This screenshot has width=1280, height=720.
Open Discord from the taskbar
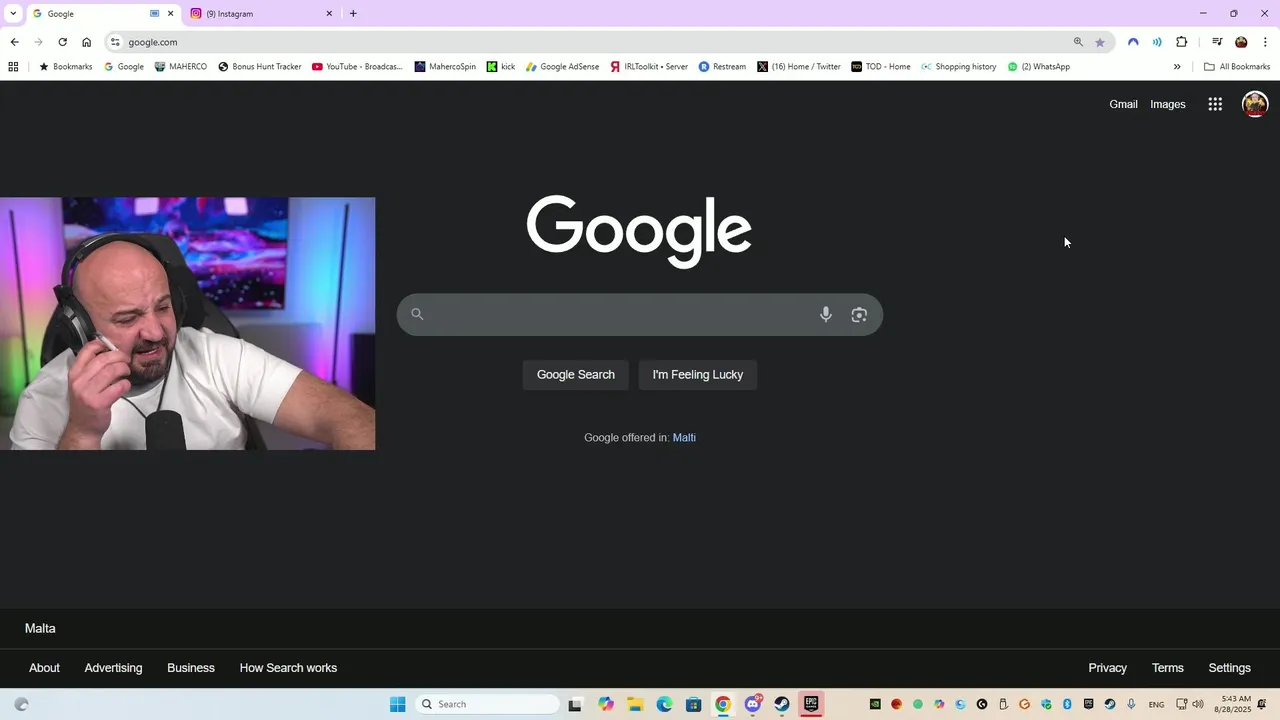coord(753,704)
